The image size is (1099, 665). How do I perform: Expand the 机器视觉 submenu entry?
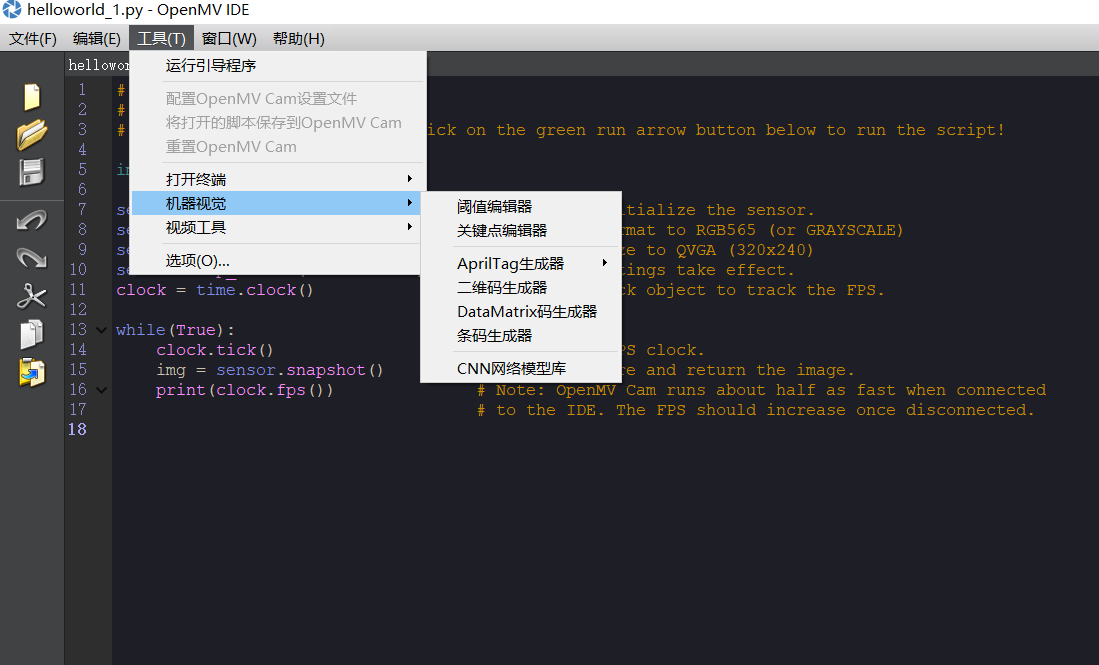point(278,203)
